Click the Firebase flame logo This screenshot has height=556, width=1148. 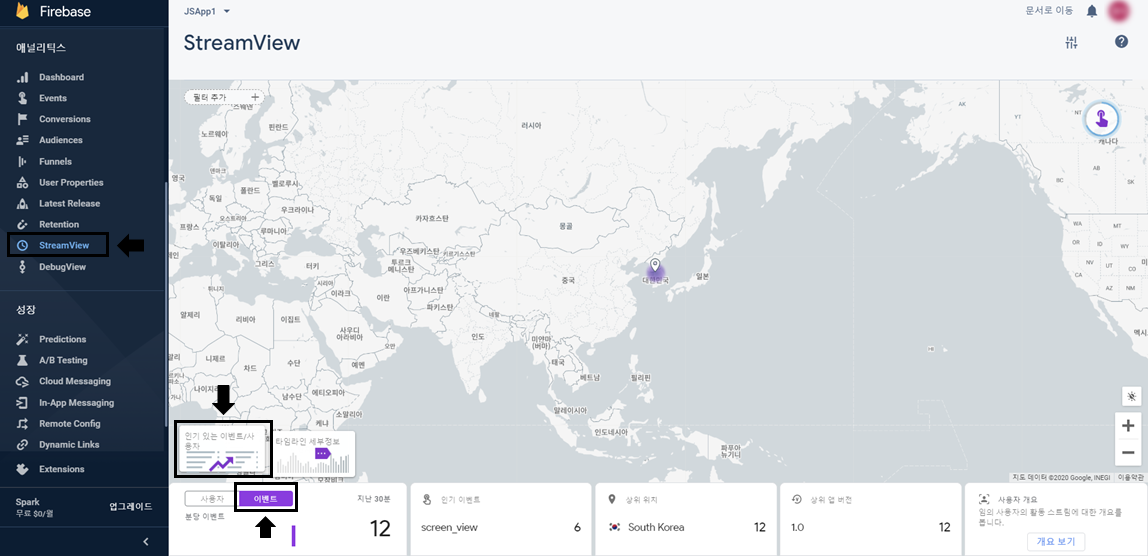[x=23, y=11]
